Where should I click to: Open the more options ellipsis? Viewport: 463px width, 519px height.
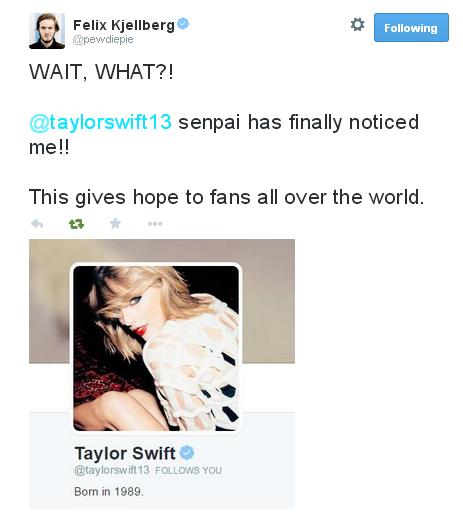[155, 224]
